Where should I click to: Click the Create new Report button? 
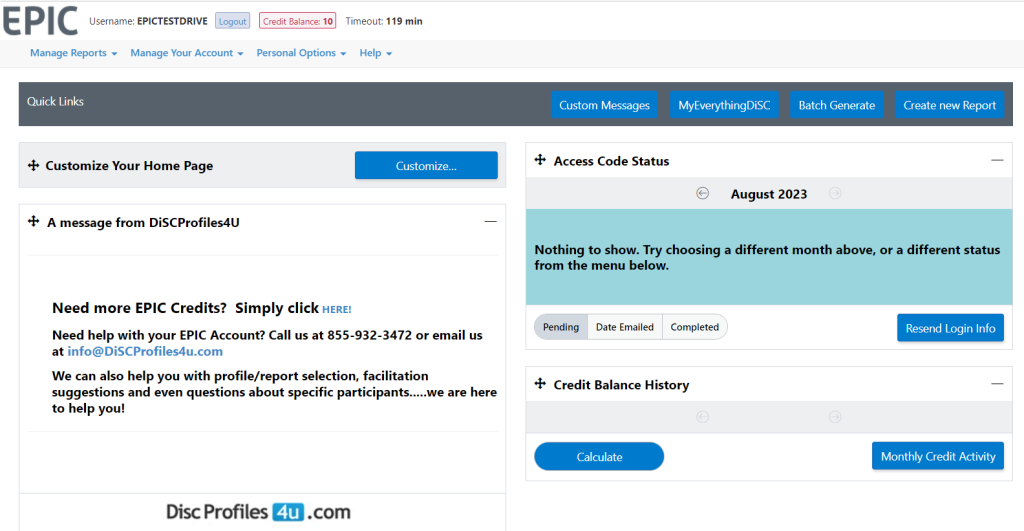pyautogui.click(x=949, y=105)
